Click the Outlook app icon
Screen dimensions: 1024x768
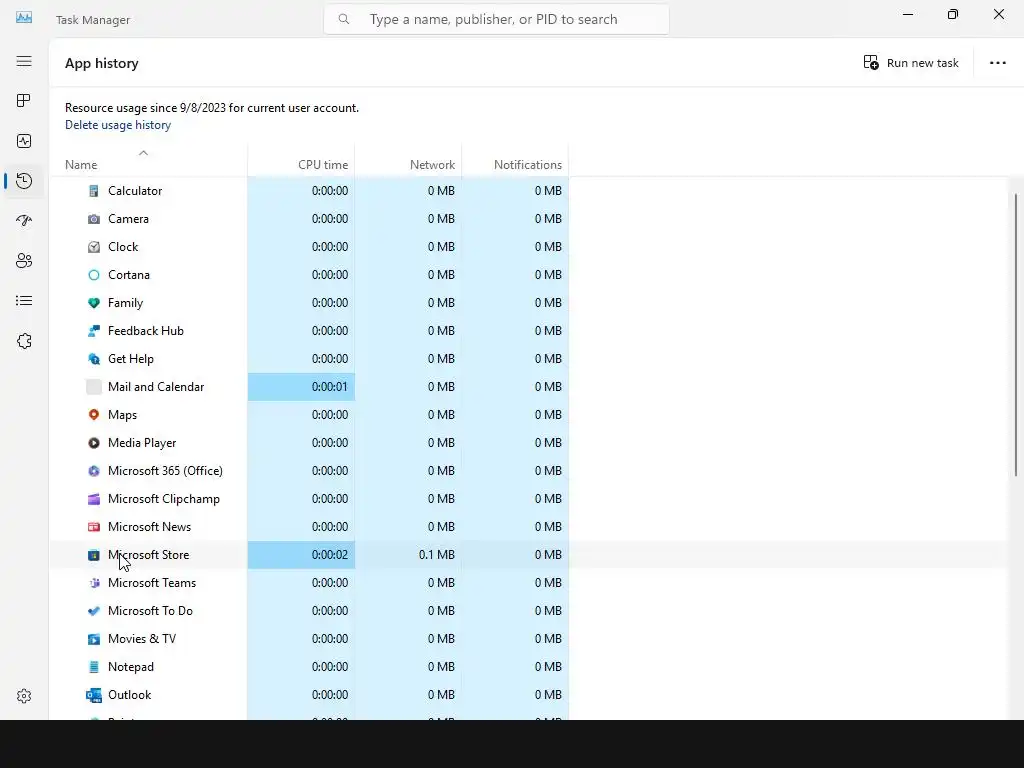[x=94, y=695]
